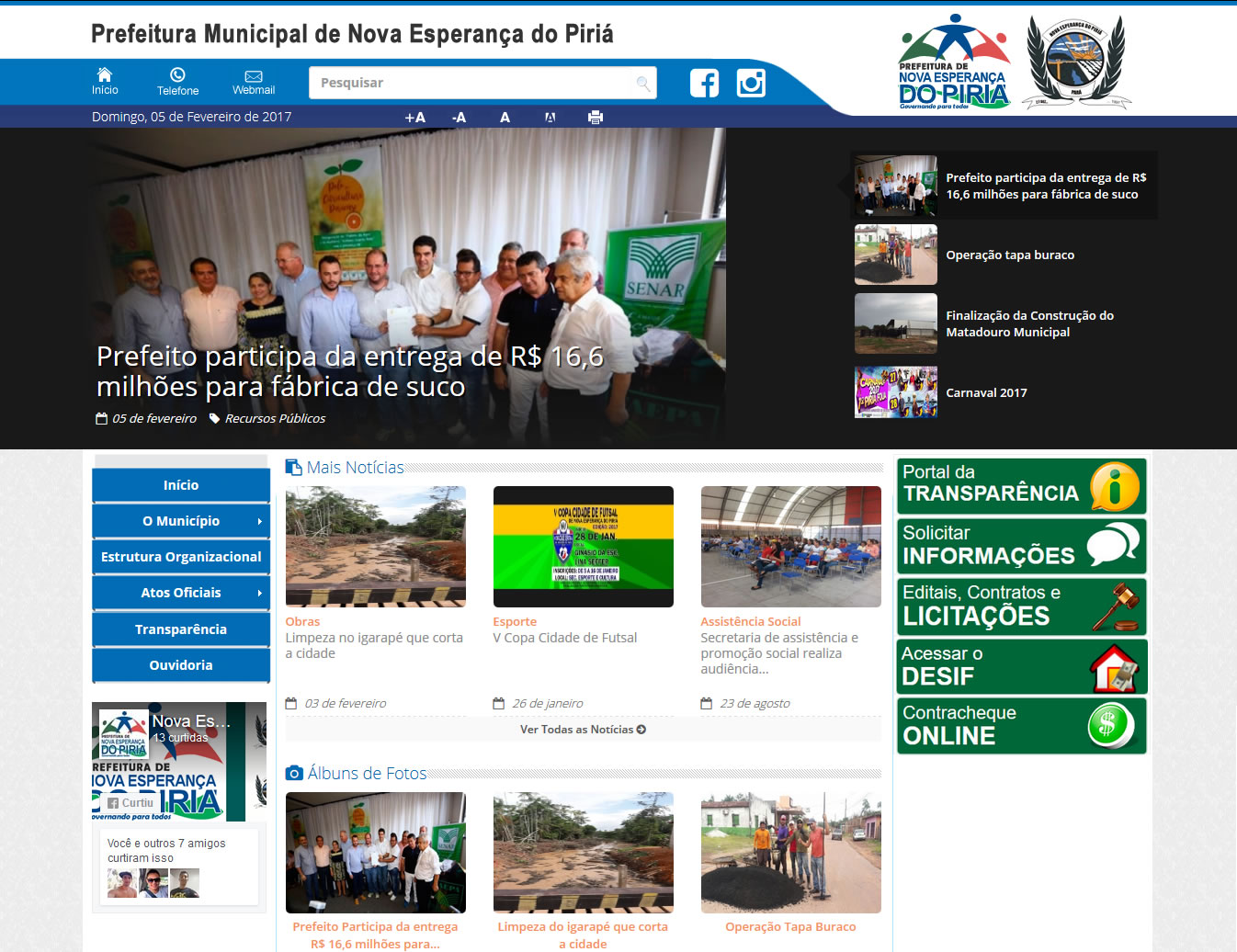
Task: Click the Carnaval 2017 thumbnail
Action: point(896,392)
